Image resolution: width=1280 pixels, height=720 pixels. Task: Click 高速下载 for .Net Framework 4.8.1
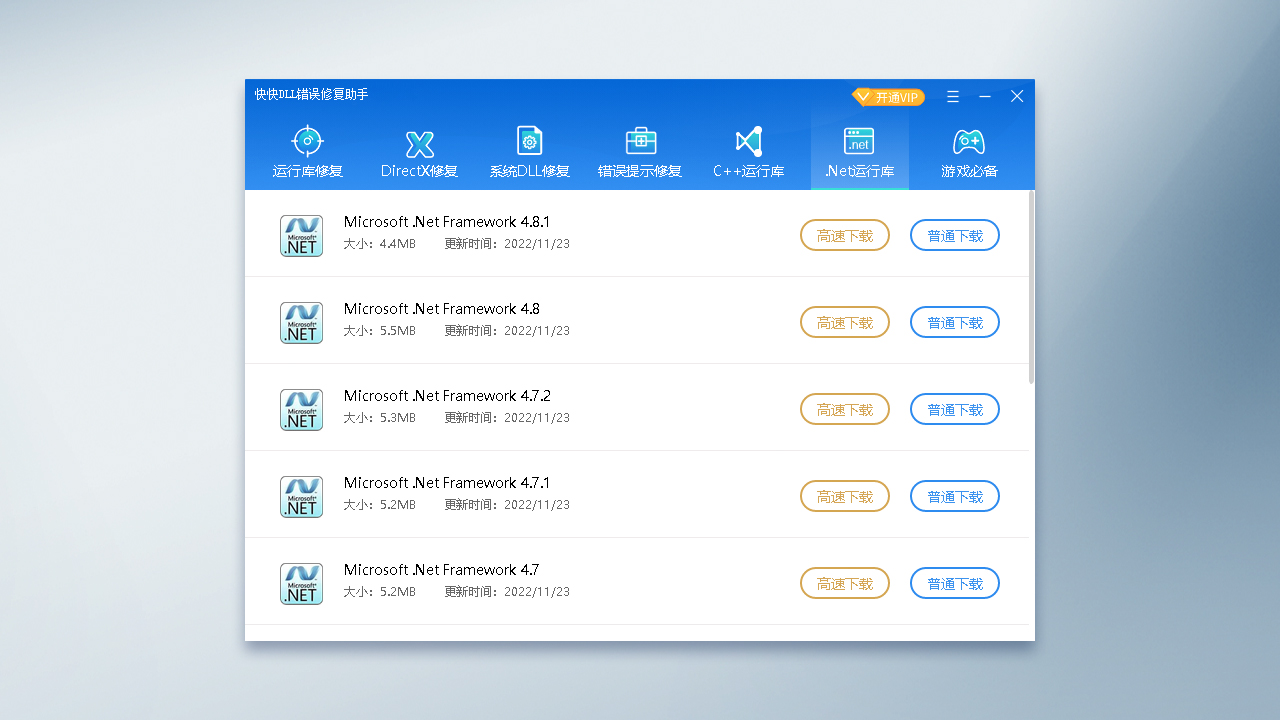[x=844, y=236]
